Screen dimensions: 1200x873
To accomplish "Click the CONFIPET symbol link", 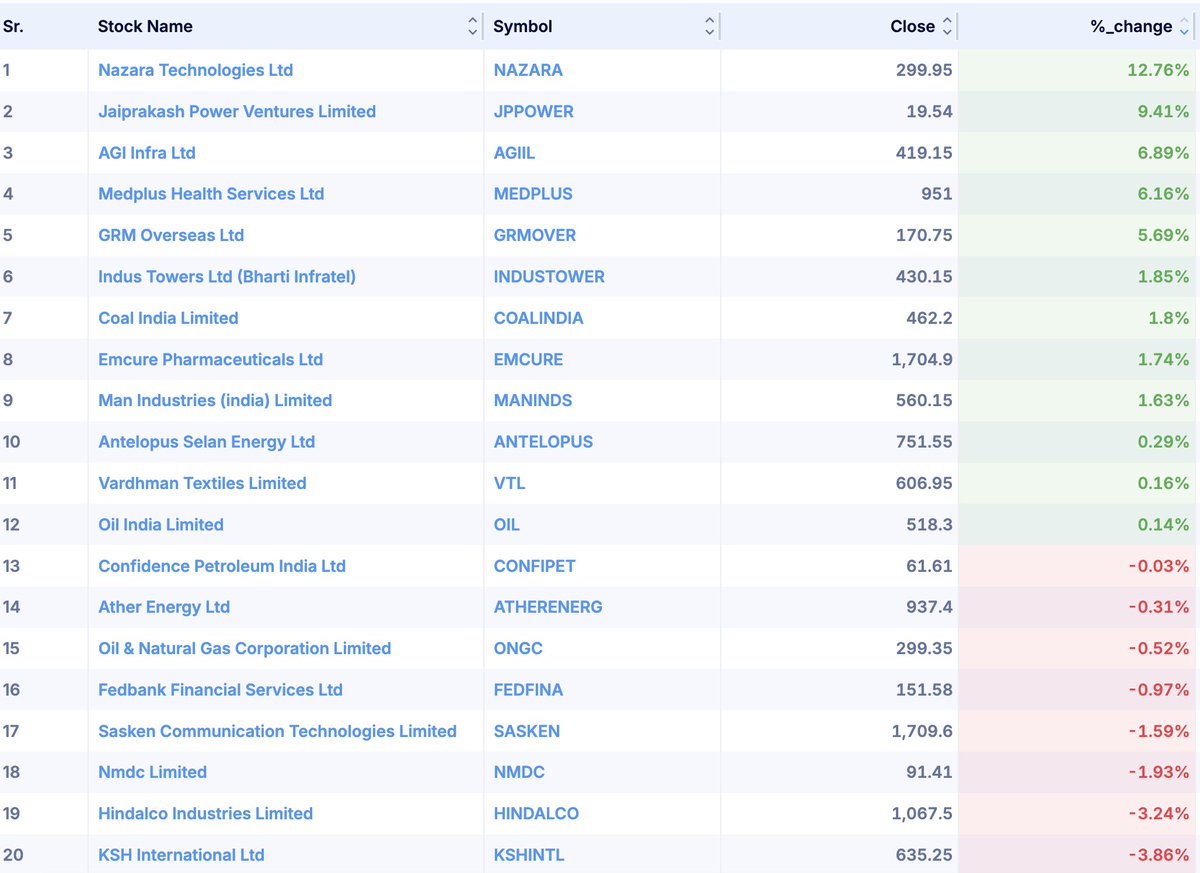I will 535,566.
